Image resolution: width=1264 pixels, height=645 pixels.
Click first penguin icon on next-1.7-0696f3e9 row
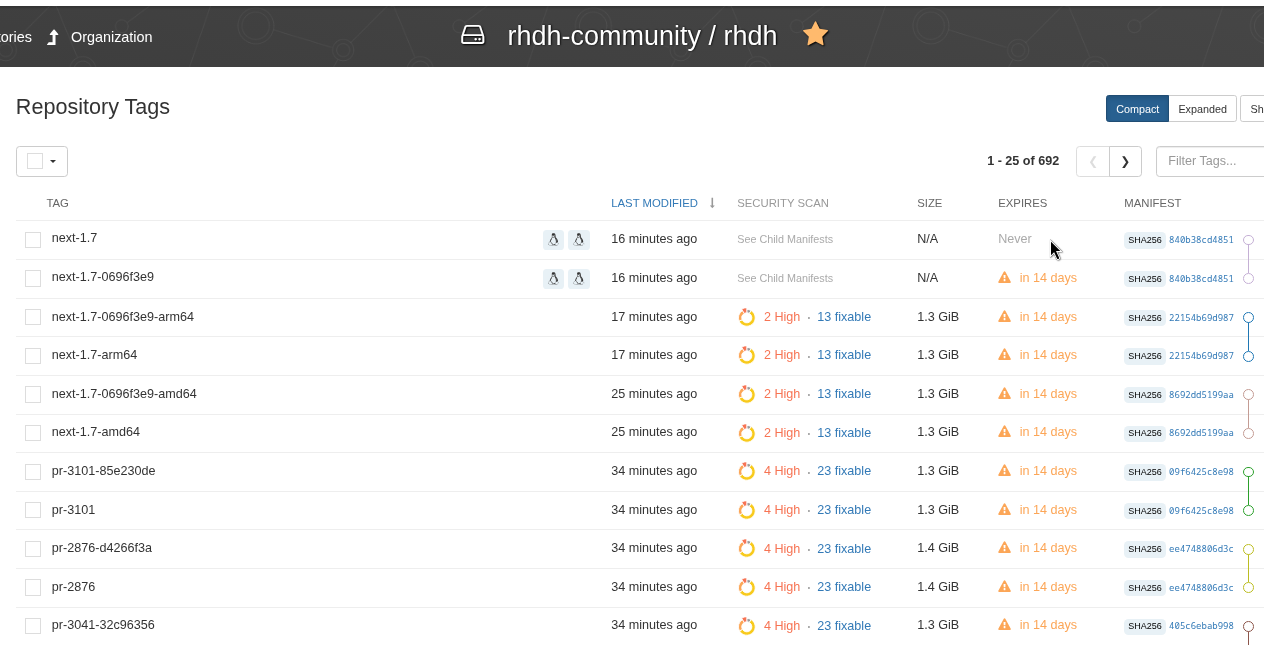pyautogui.click(x=553, y=279)
